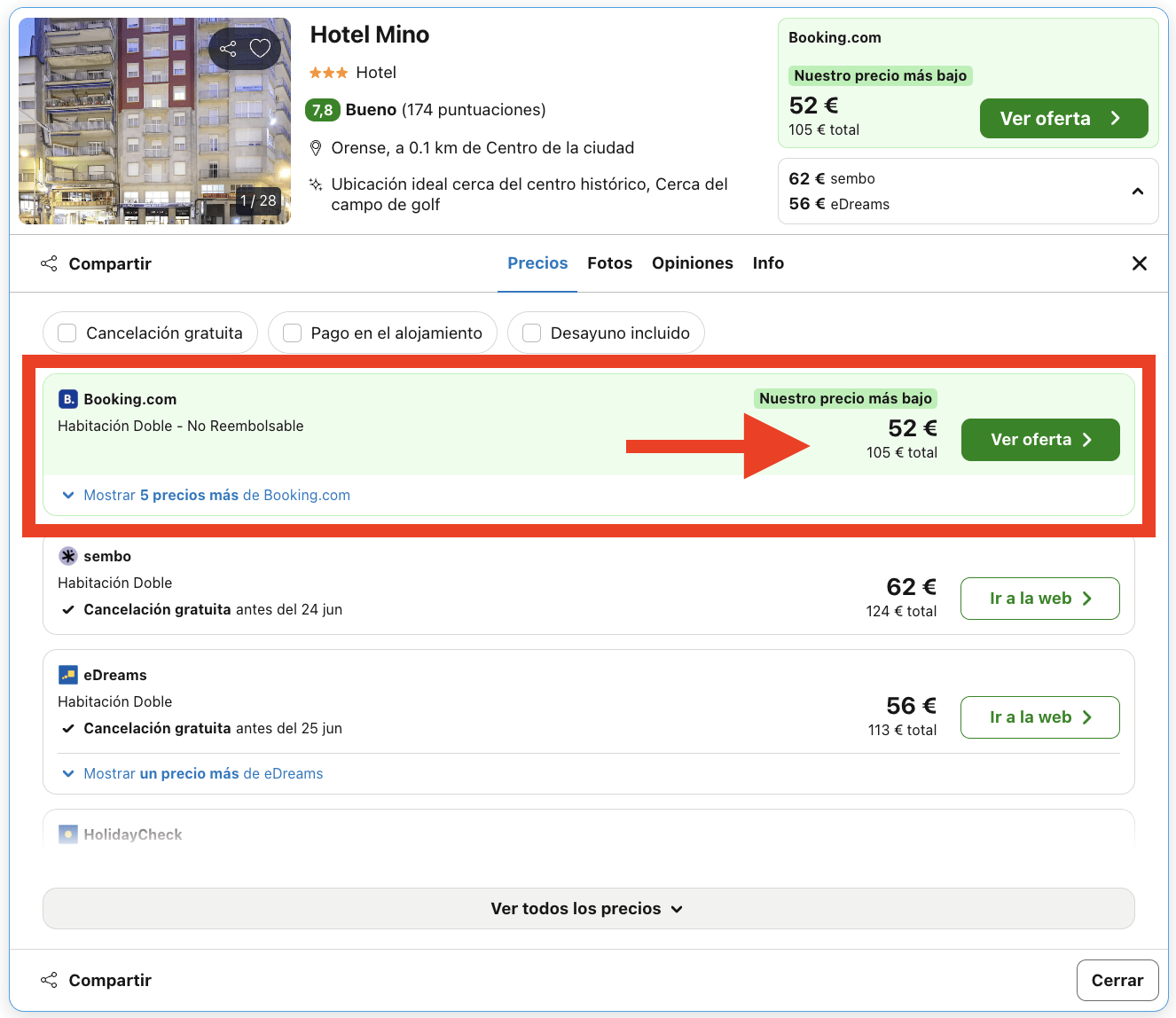Select the sembo provider logo
1176x1018 pixels.
[x=68, y=556]
